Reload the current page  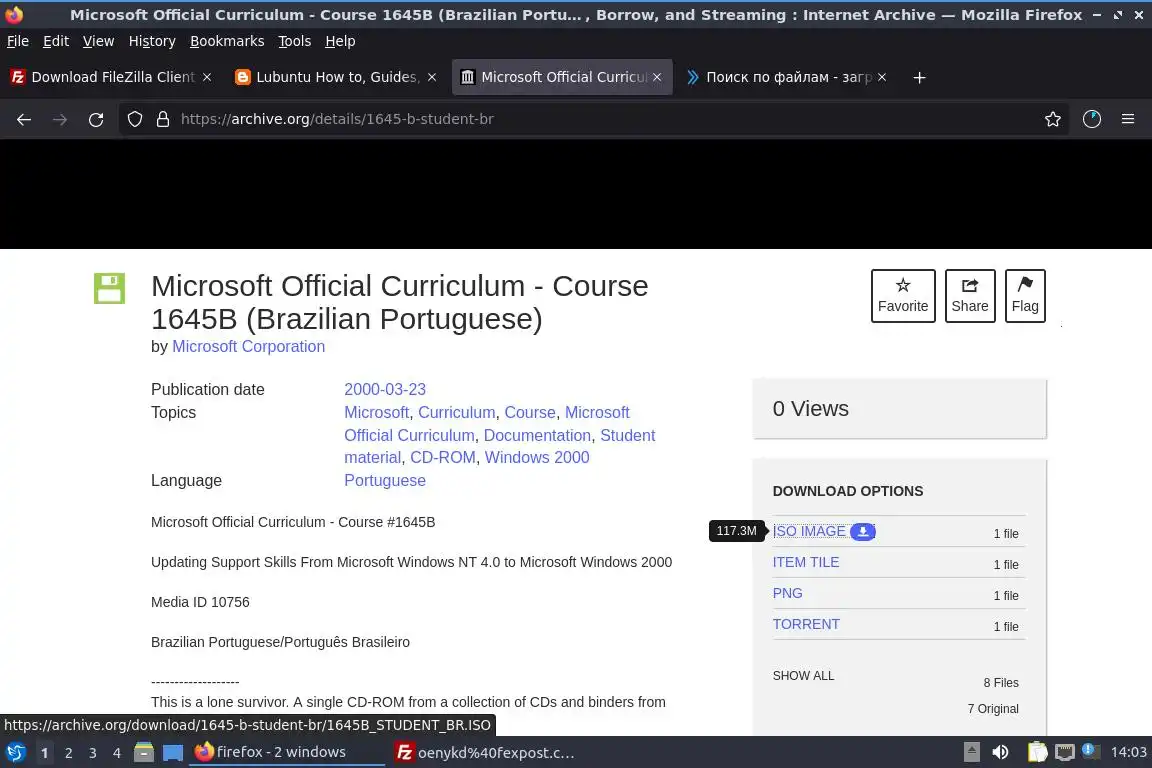[96, 119]
